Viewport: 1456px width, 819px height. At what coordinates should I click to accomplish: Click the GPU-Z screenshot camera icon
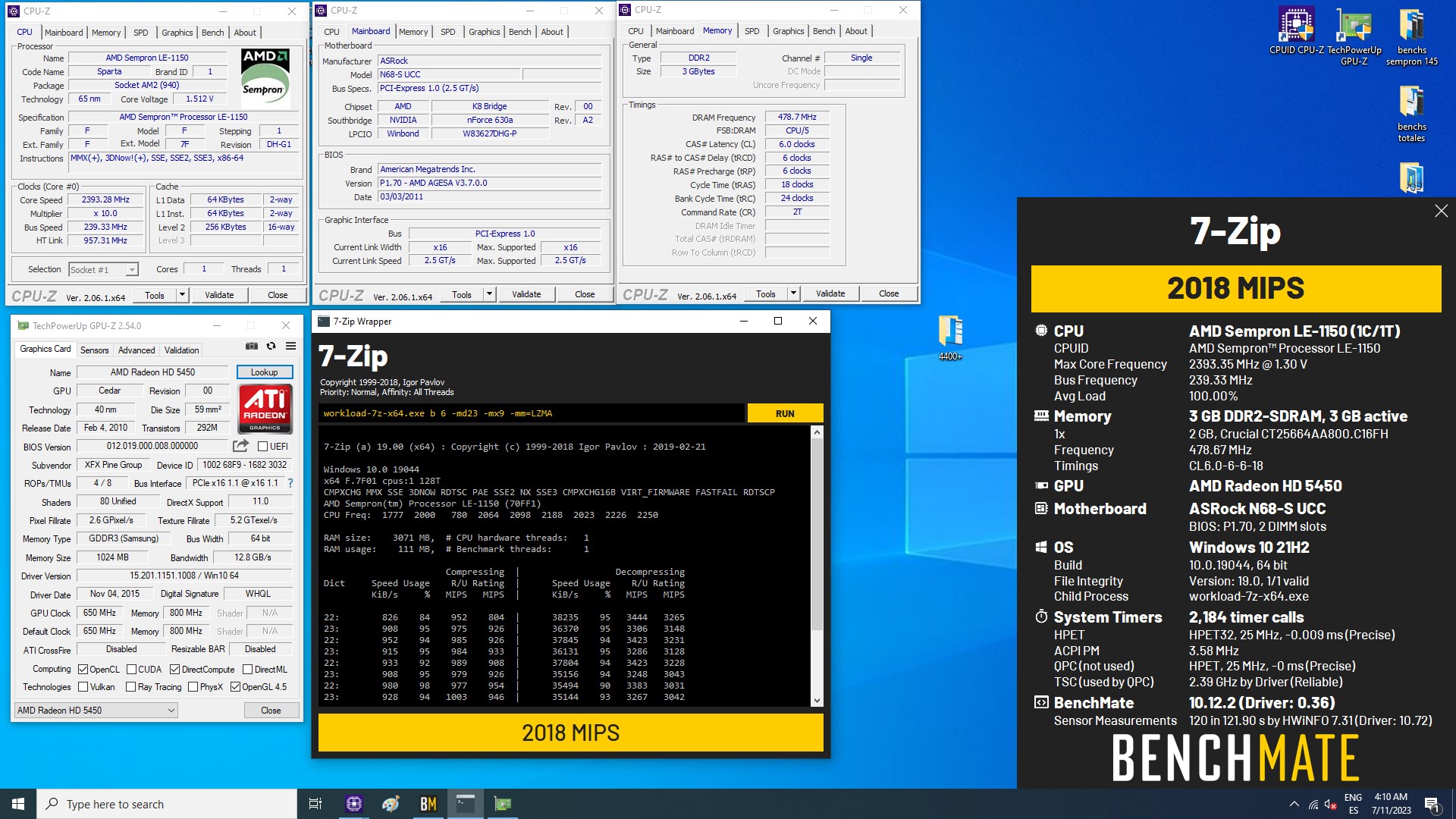point(252,347)
